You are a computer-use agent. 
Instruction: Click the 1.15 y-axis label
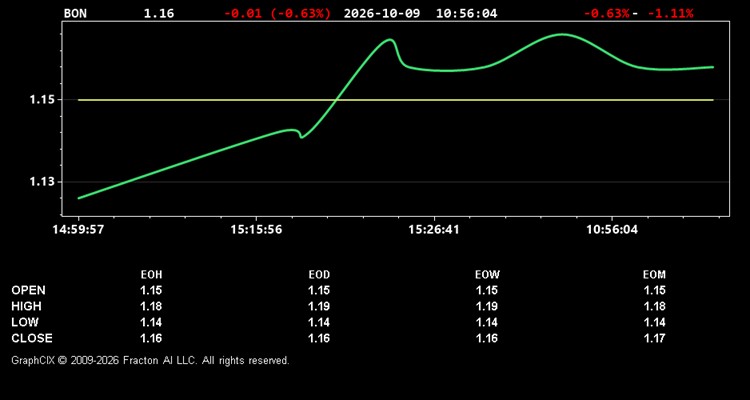43,100
